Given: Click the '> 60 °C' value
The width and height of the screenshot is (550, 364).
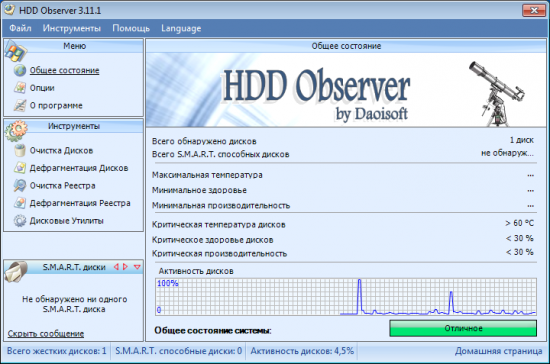Looking at the screenshot, I should click(x=519, y=223).
